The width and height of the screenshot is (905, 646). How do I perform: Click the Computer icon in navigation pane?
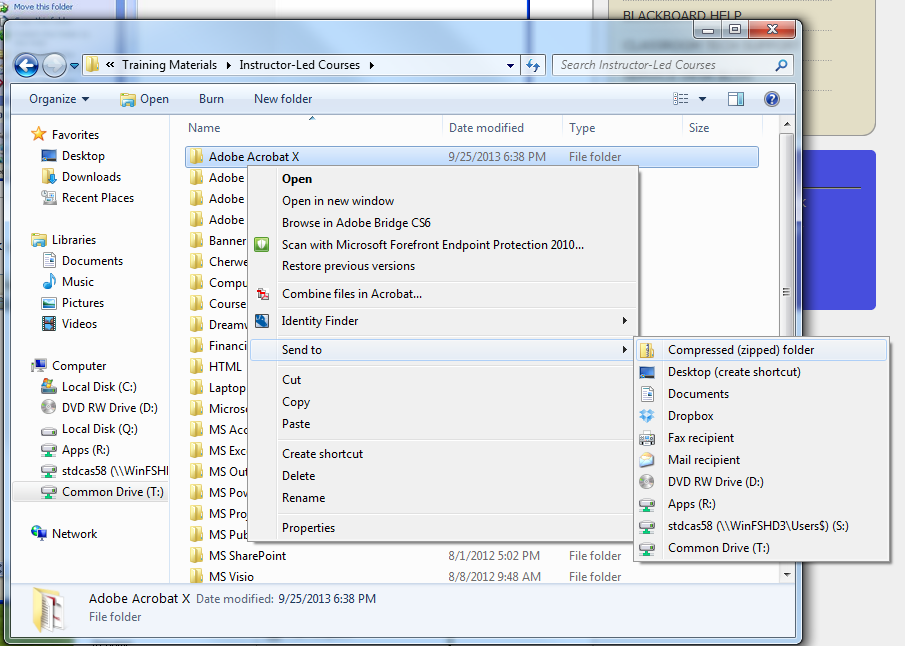point(39,365)
